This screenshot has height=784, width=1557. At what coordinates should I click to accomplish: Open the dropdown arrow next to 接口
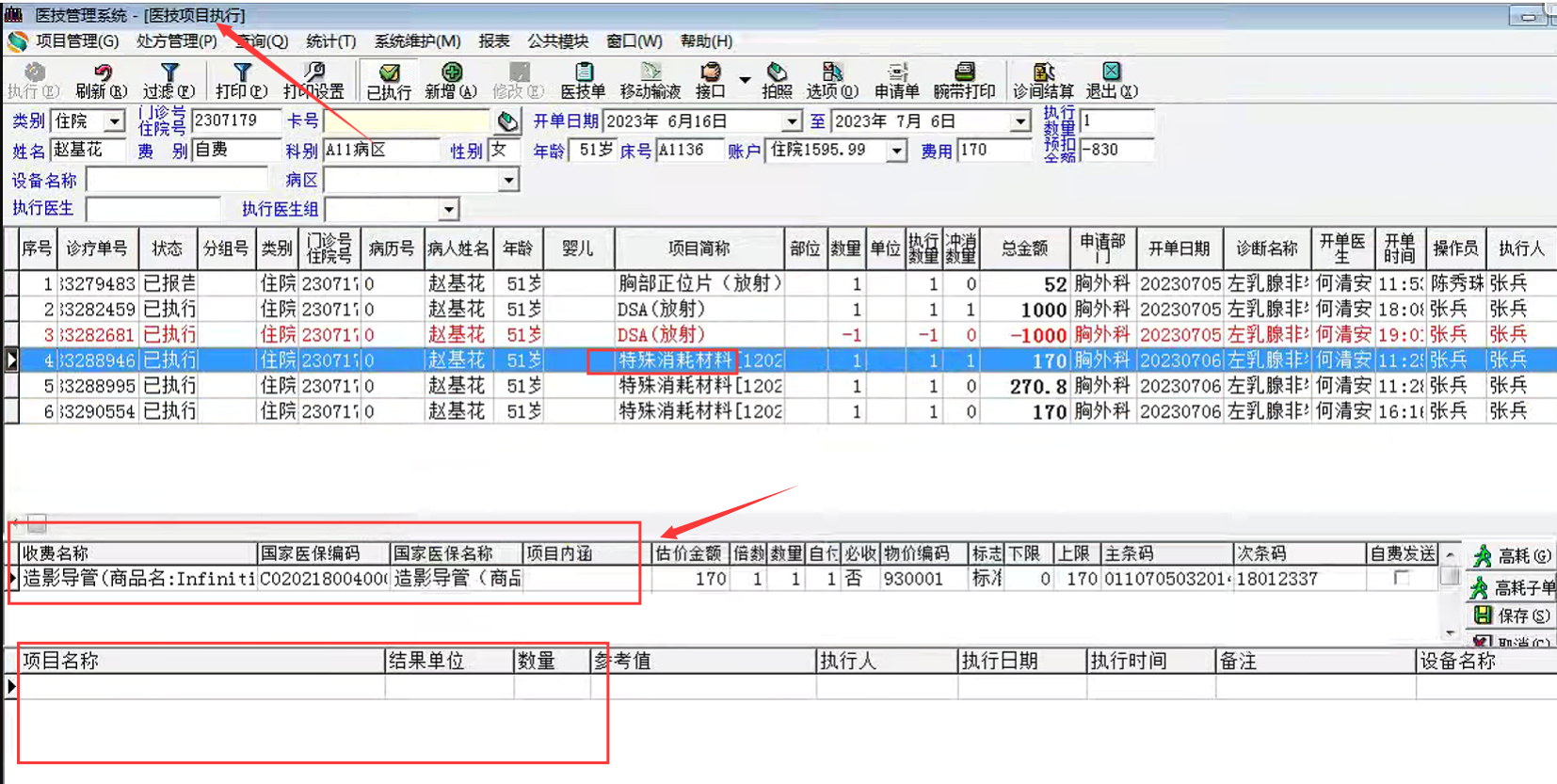coord(745,81)
